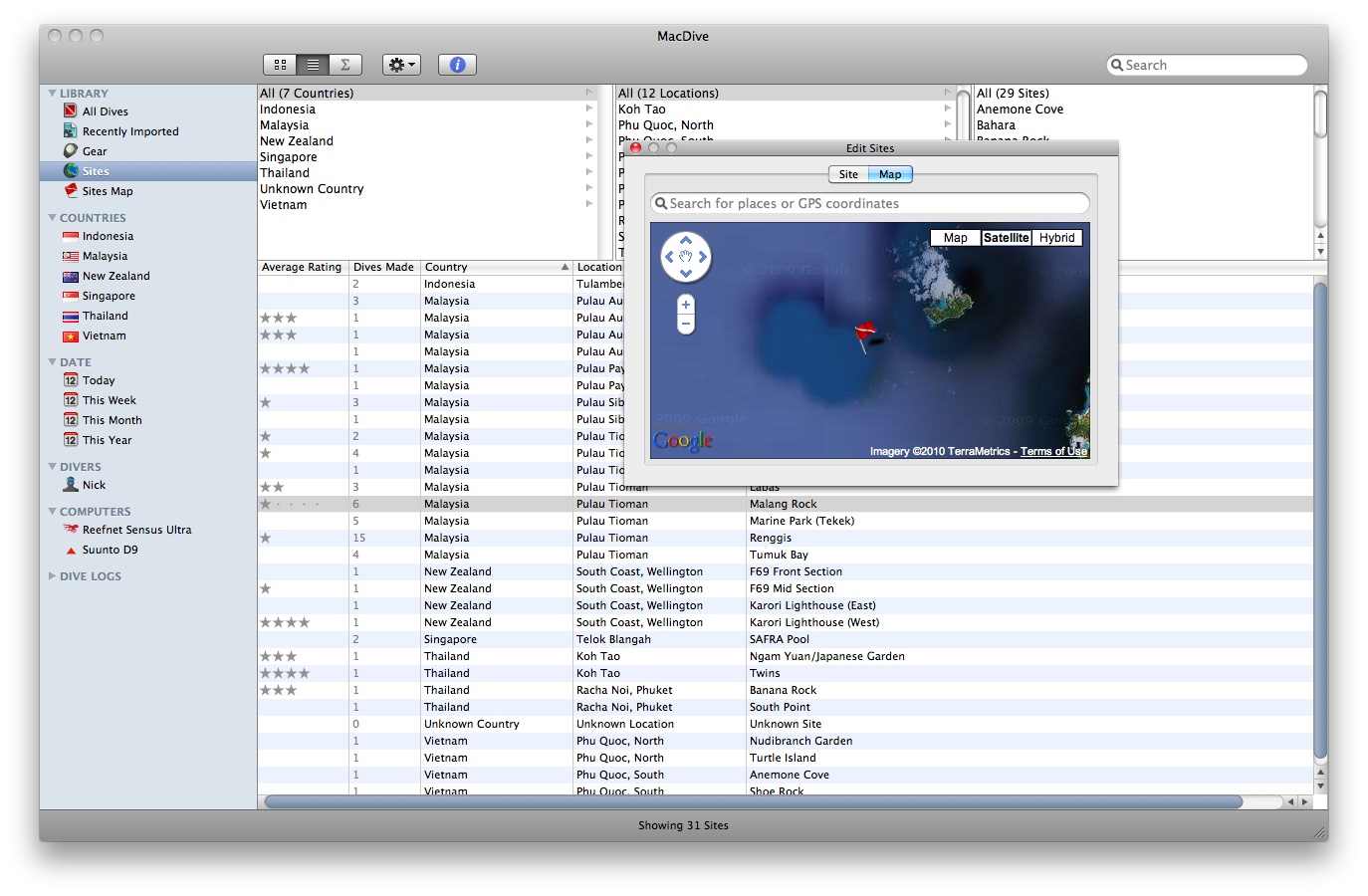Select plain Map view type
Screen dimensions: 1368x896
point(955,238)
